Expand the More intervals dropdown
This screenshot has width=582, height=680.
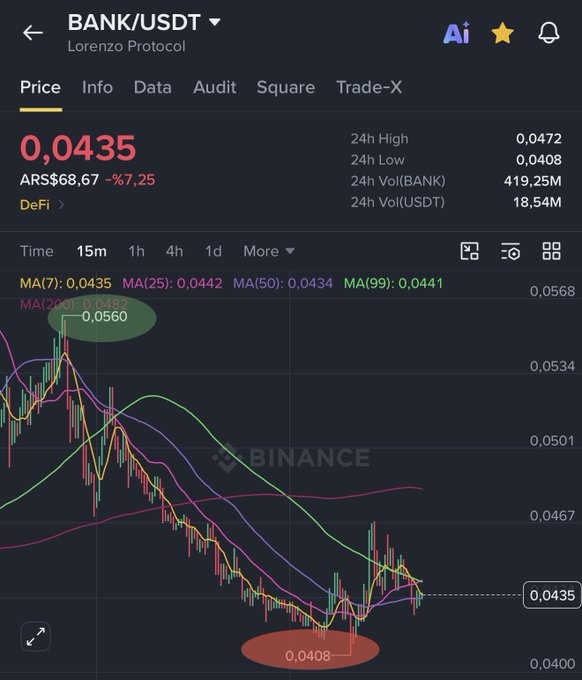tap(269, 251)
